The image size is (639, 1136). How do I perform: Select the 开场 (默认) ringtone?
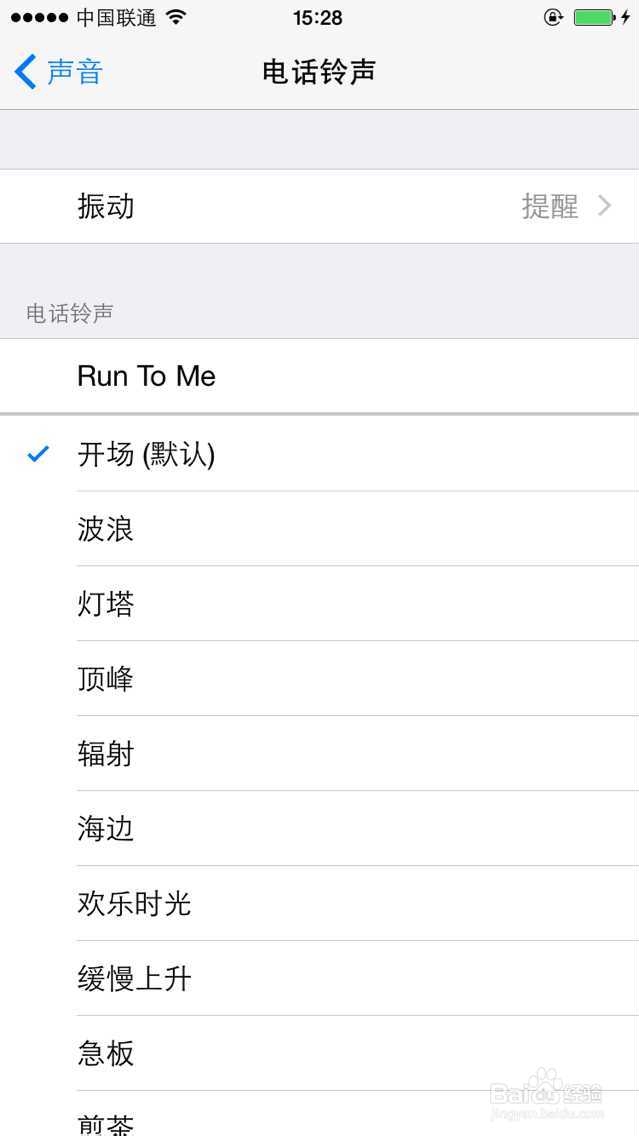[320, 454]
